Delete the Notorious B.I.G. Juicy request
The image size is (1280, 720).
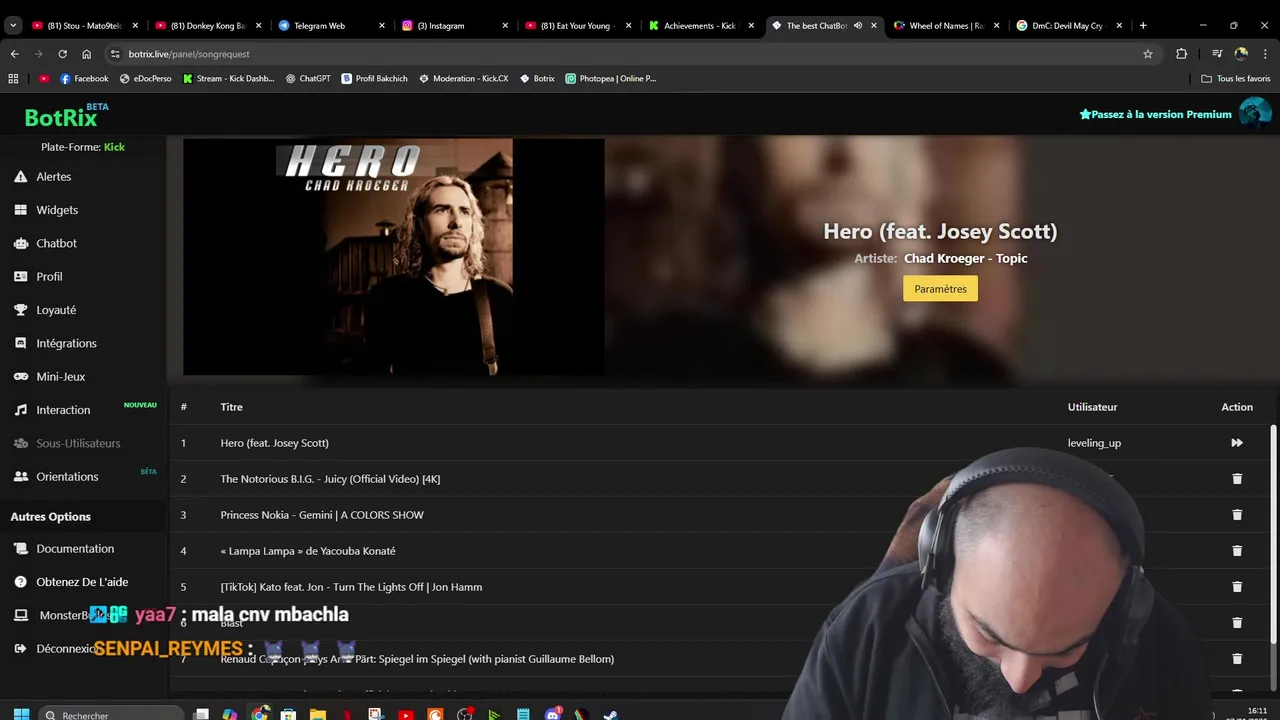[1237, 479]
